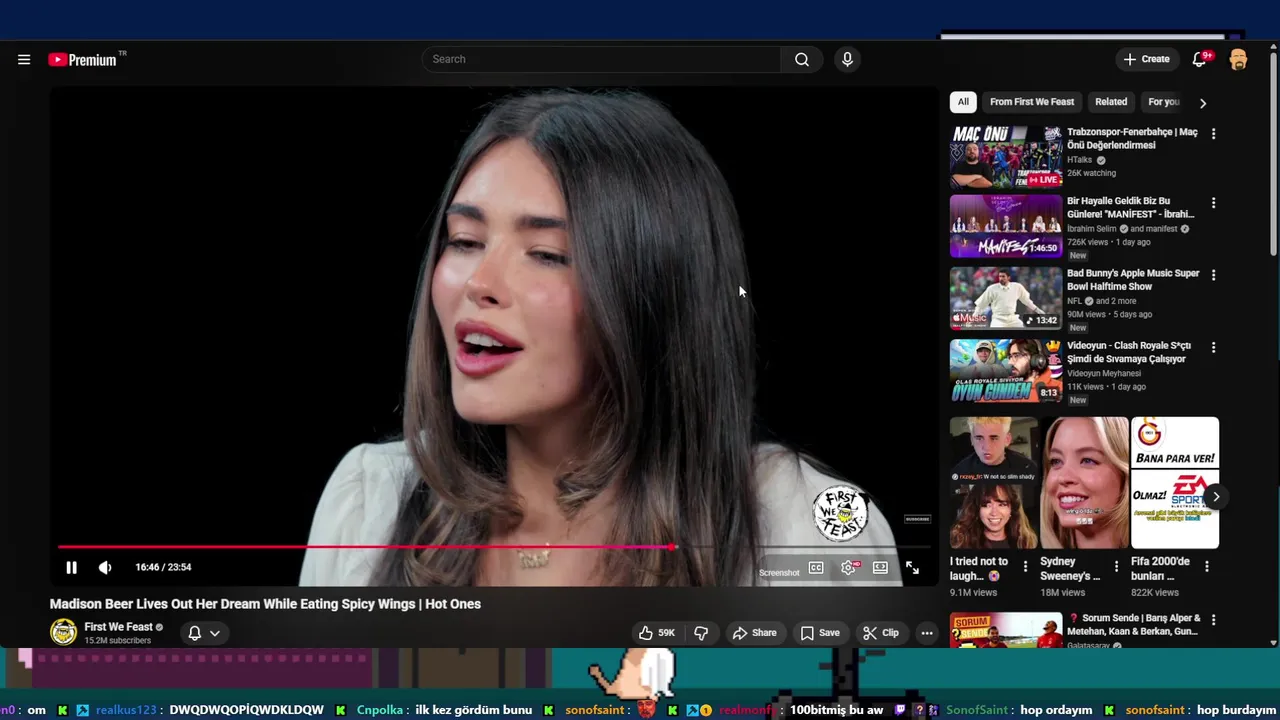Pause the video
Image resolution: width=1280 pixels, height=720 pixels.
(71, 567)
